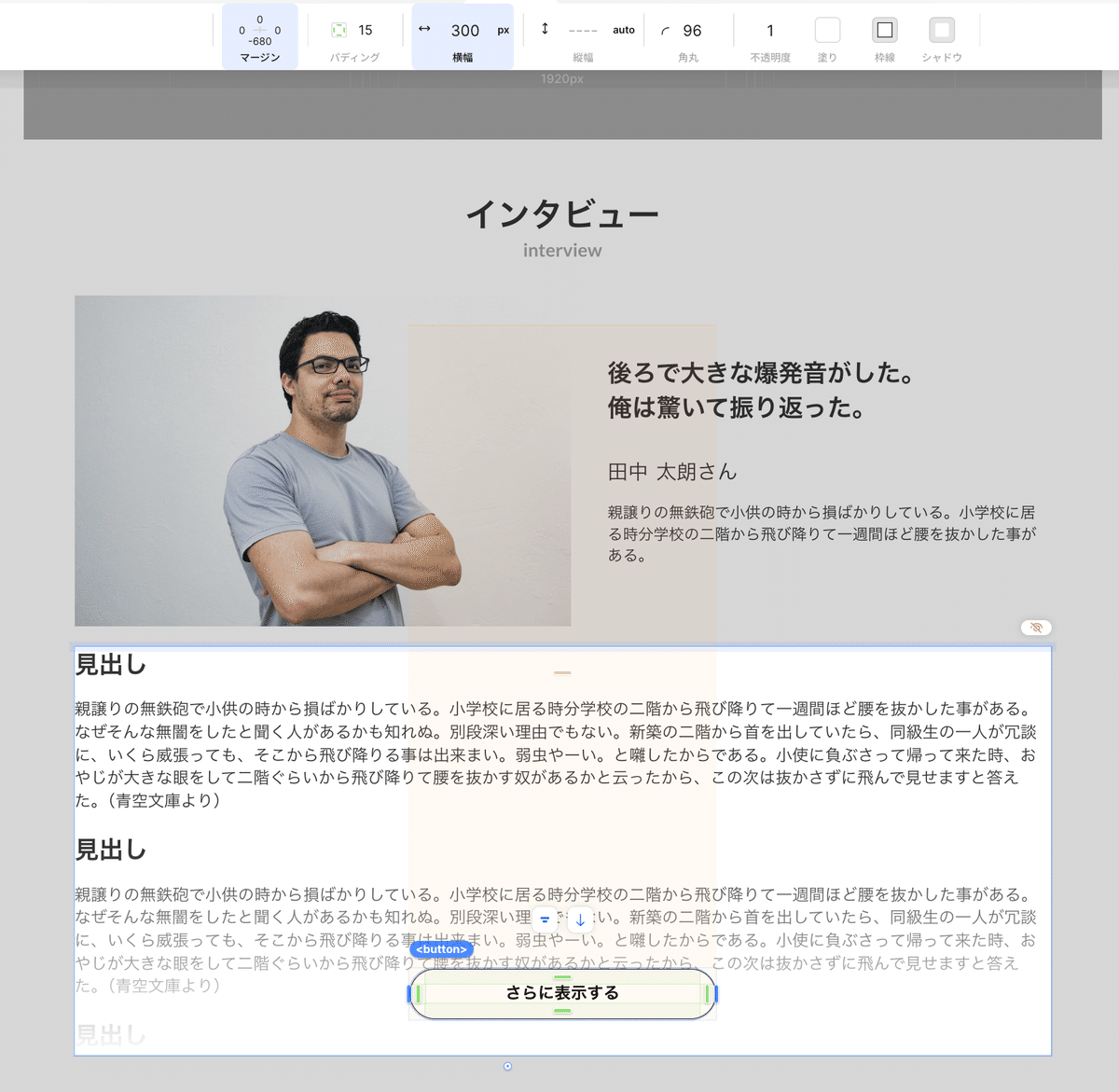The image size is (1119, 1092).
Task: Select the second 見出し heading
Action: [x=111, y=850]
